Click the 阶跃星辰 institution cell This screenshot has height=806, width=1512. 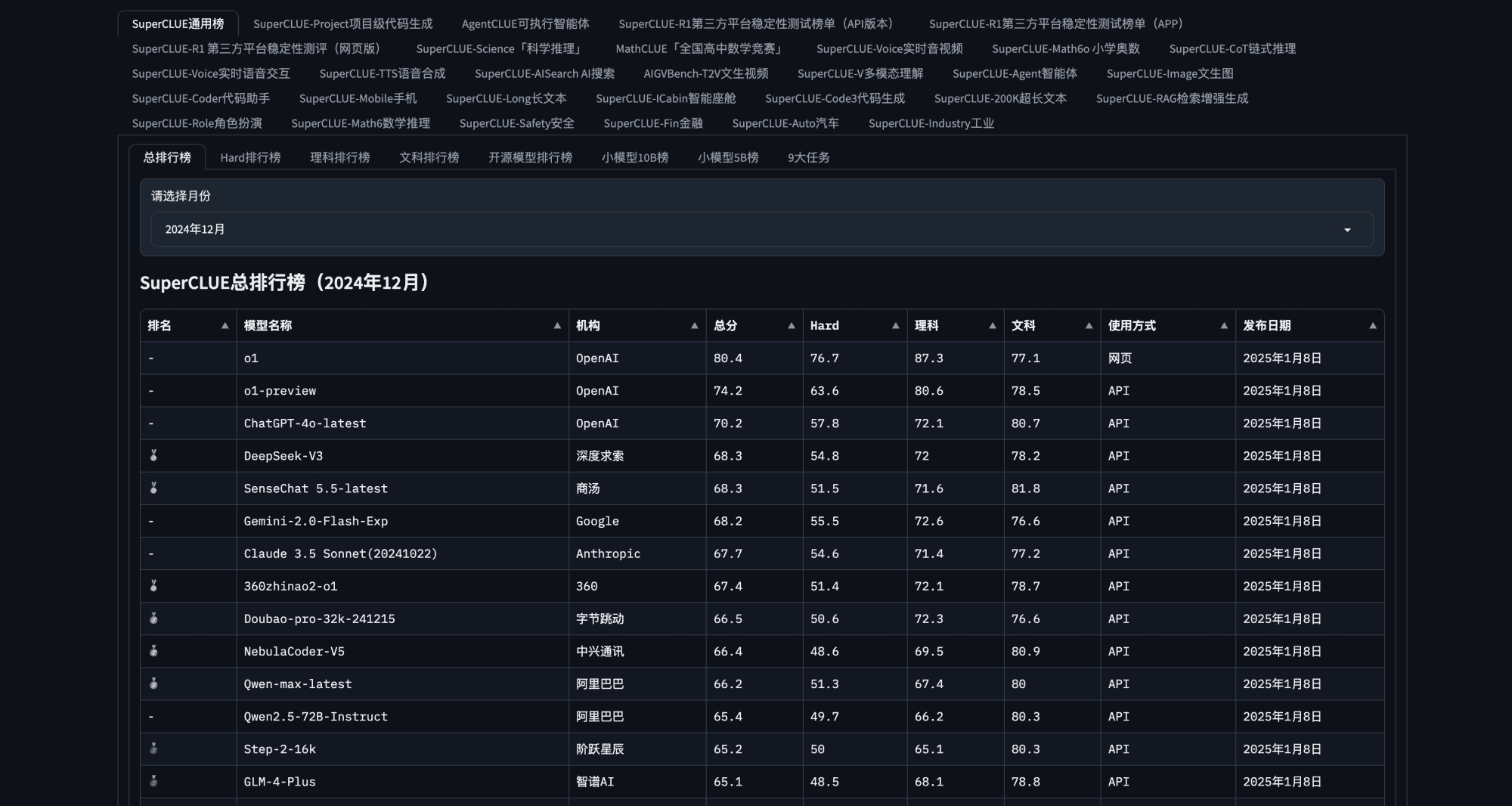[x=637, y=749]
